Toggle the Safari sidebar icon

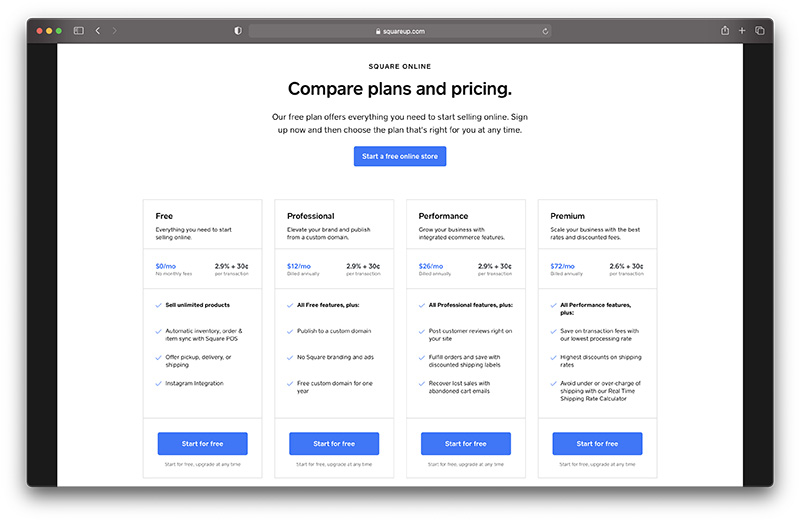click(79, 31)
